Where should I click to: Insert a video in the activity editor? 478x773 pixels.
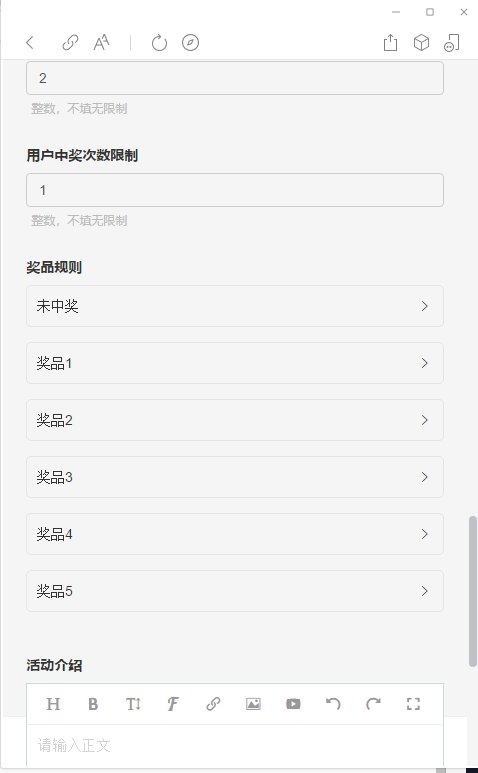(x=293, y=703)
